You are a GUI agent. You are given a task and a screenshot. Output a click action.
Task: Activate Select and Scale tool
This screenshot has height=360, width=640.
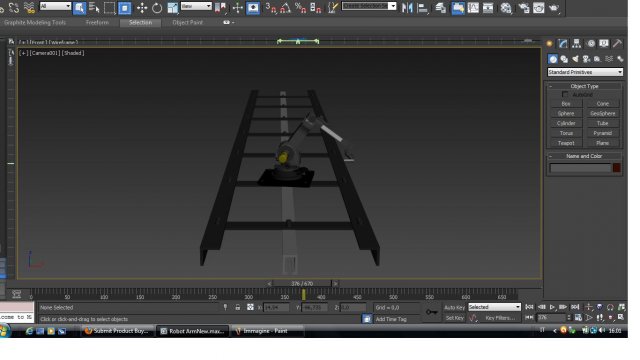click(173, 8)
